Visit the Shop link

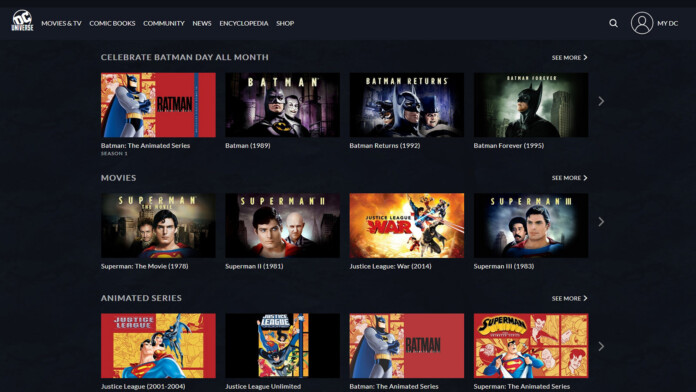[x=285, y=23]
